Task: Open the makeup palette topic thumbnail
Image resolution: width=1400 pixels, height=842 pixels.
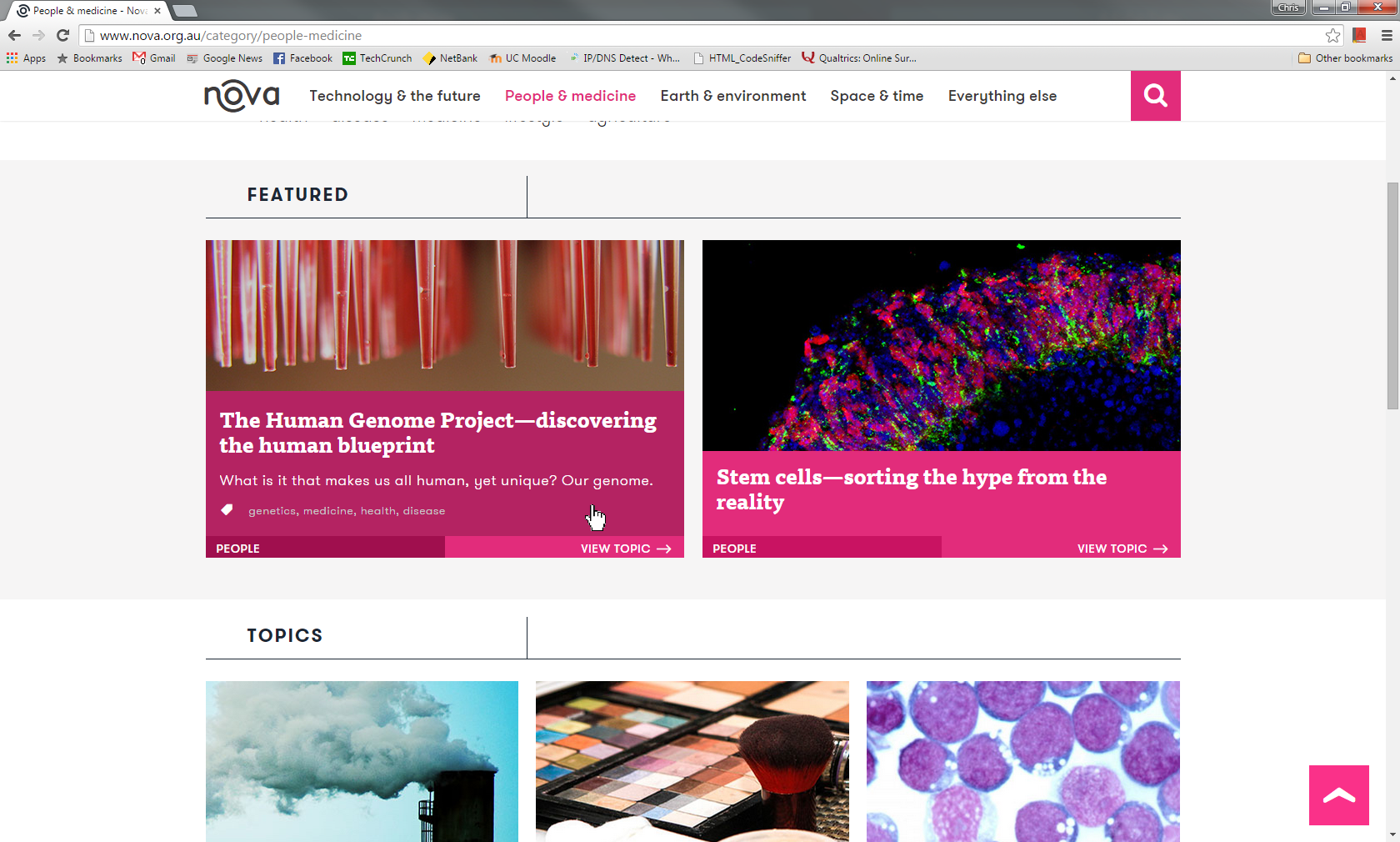Action: coord(692,761)
